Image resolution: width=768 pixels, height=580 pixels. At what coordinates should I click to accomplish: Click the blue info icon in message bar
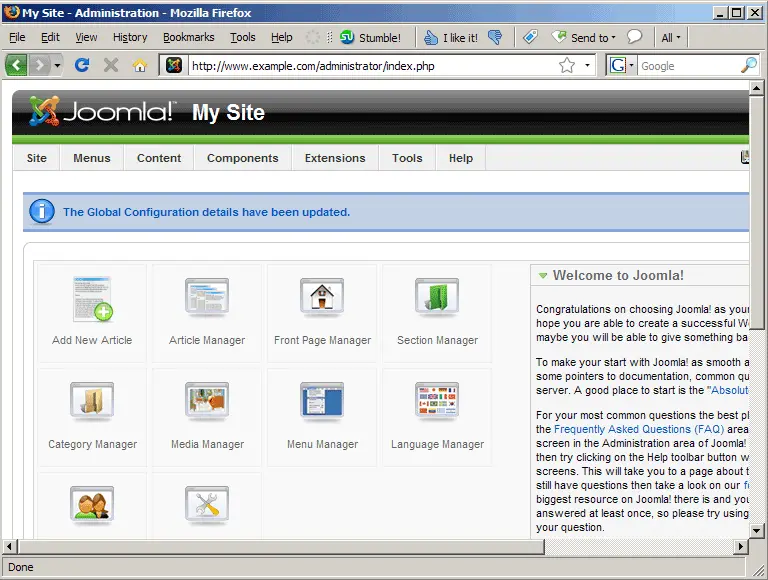(x=42, y=212)
